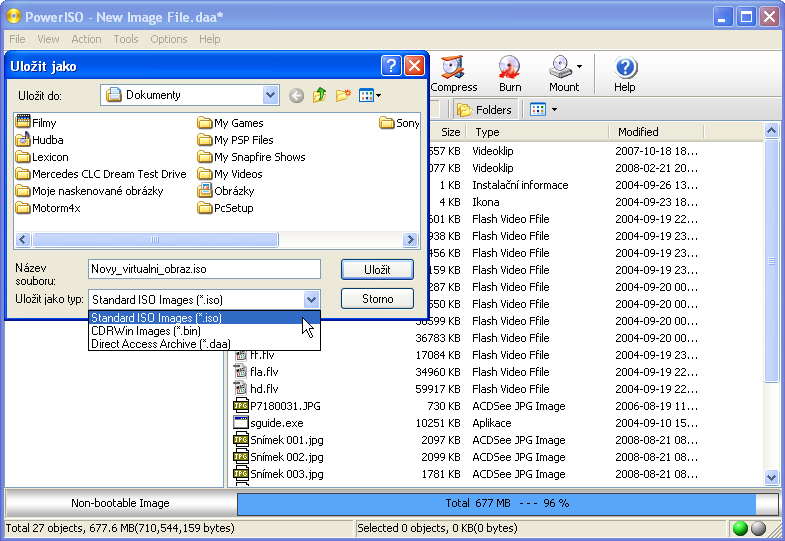Screen dimensions: 785x541
Task: Create a new folder in the save dialog
Action: pyautogui.click(x=344, y=96)
